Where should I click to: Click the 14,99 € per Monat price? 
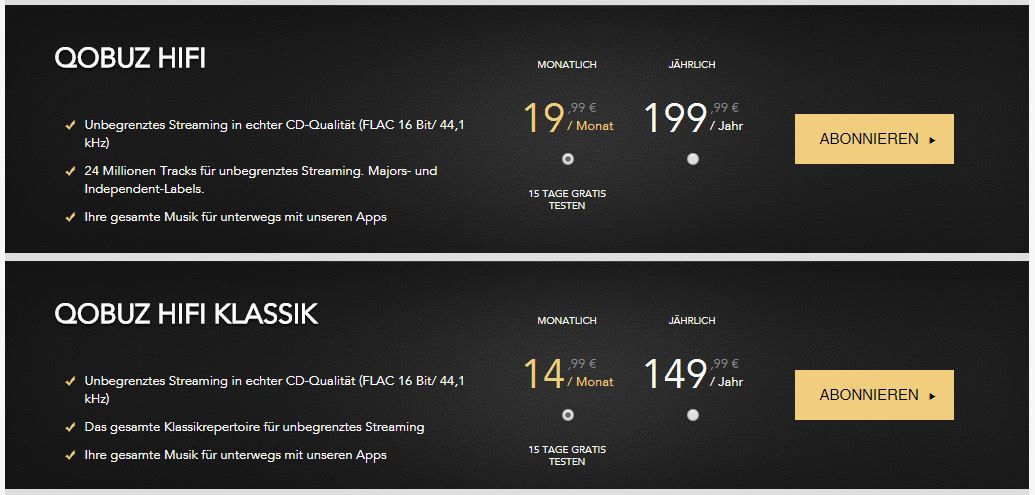pos(568,375)
